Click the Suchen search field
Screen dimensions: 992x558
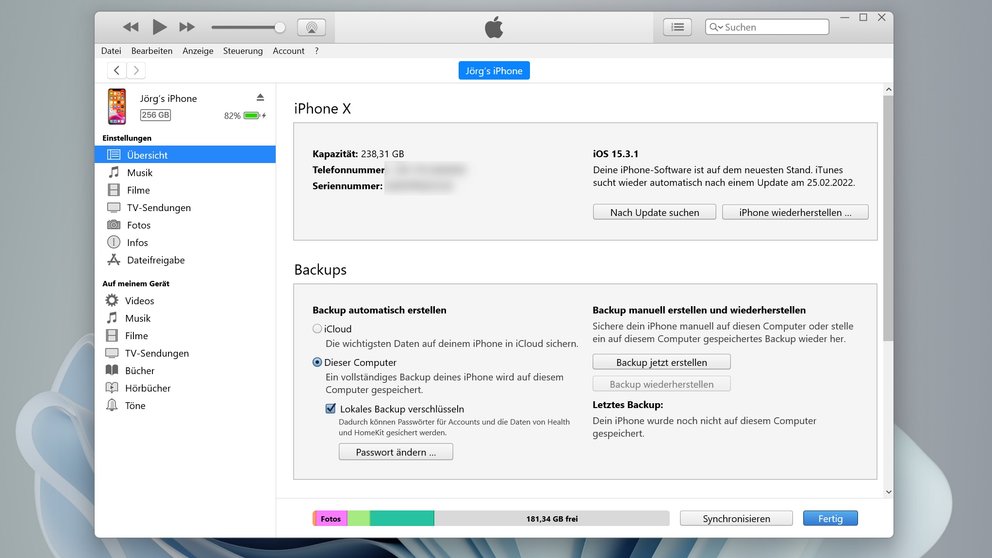click(767, 27)
